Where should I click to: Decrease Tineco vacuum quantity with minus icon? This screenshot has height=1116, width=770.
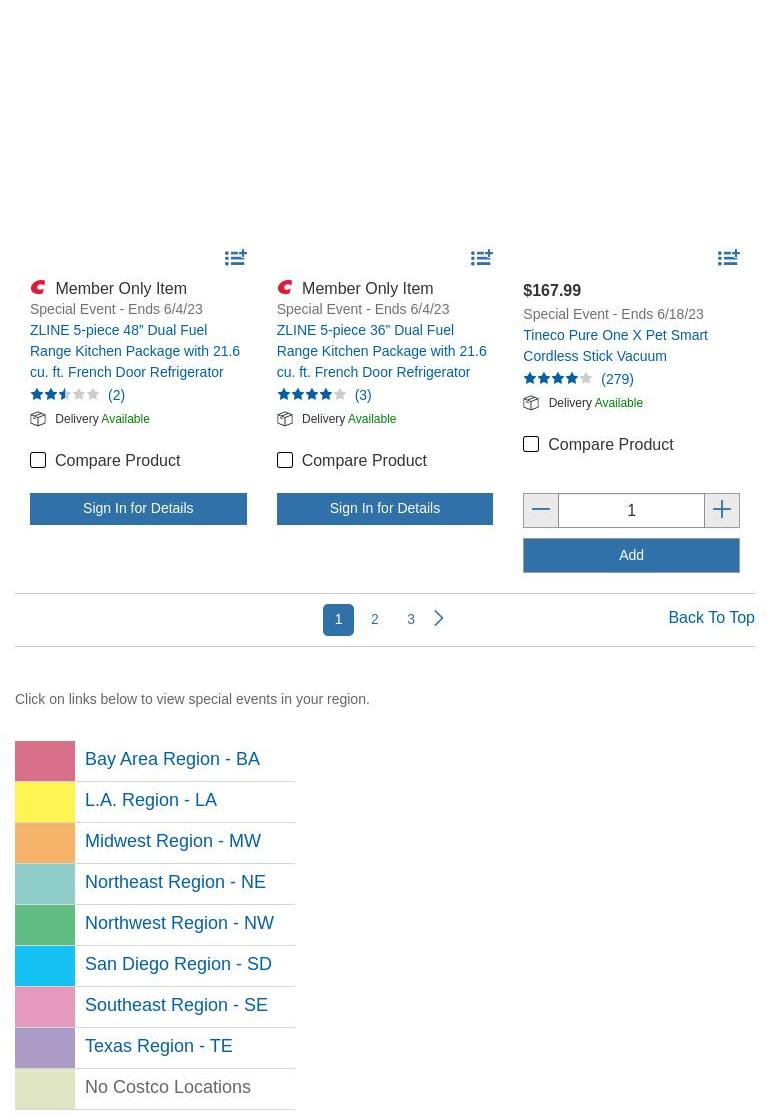coord(541,510)
